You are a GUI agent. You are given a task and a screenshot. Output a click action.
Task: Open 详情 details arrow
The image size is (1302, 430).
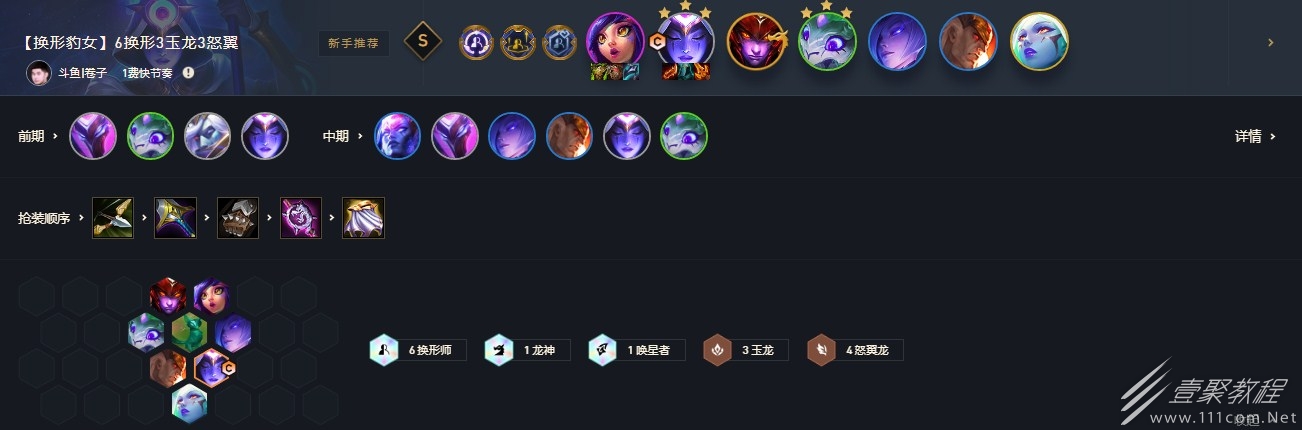tap(1255, 136)
